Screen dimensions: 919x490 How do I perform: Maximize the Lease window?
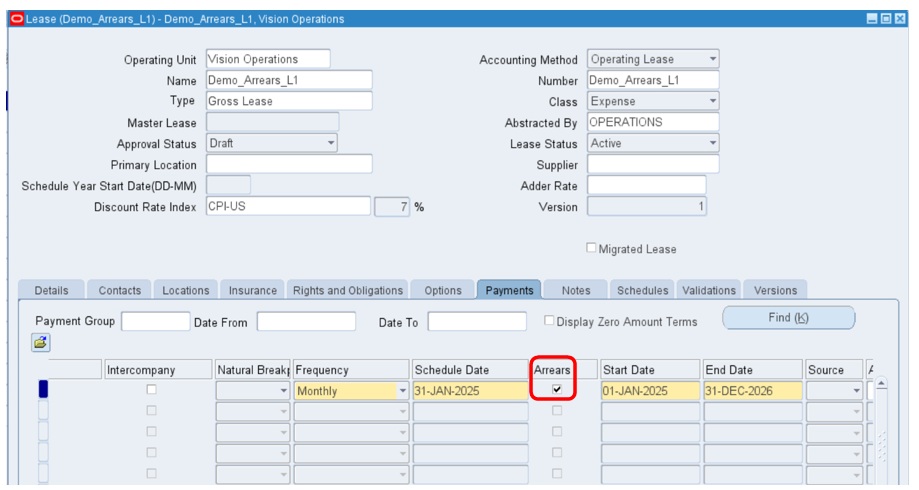(886, 19)
